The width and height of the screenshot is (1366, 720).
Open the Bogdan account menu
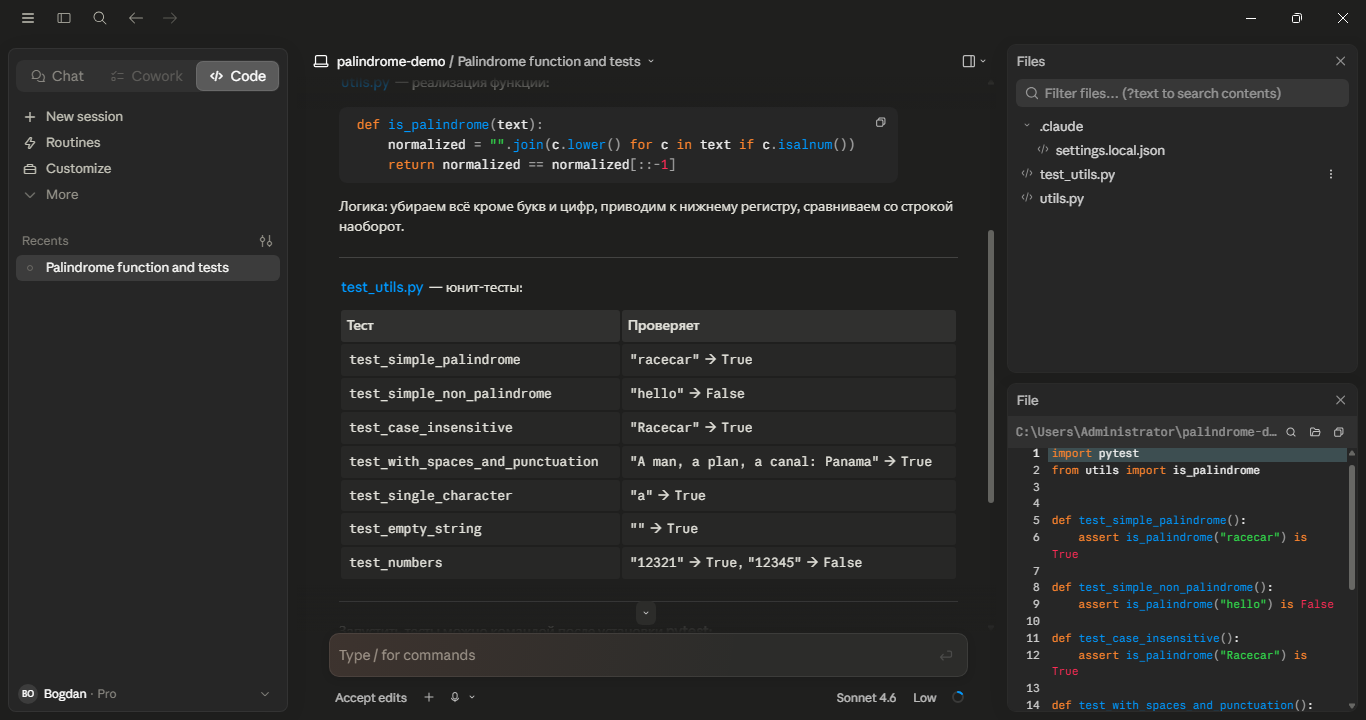tap(148, 694)
